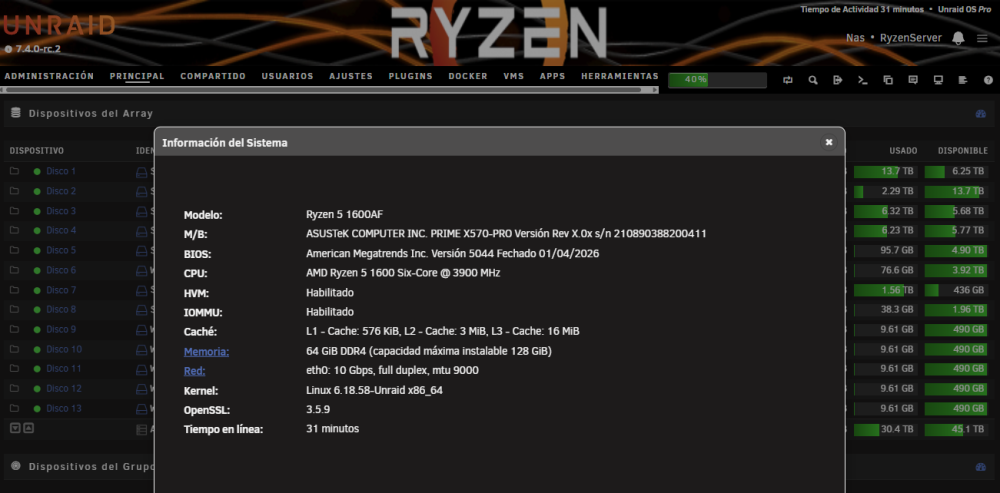Browse folder icon for Disco 3
1000x493 pixels.
pyautogui.click(x=14, y=210)
